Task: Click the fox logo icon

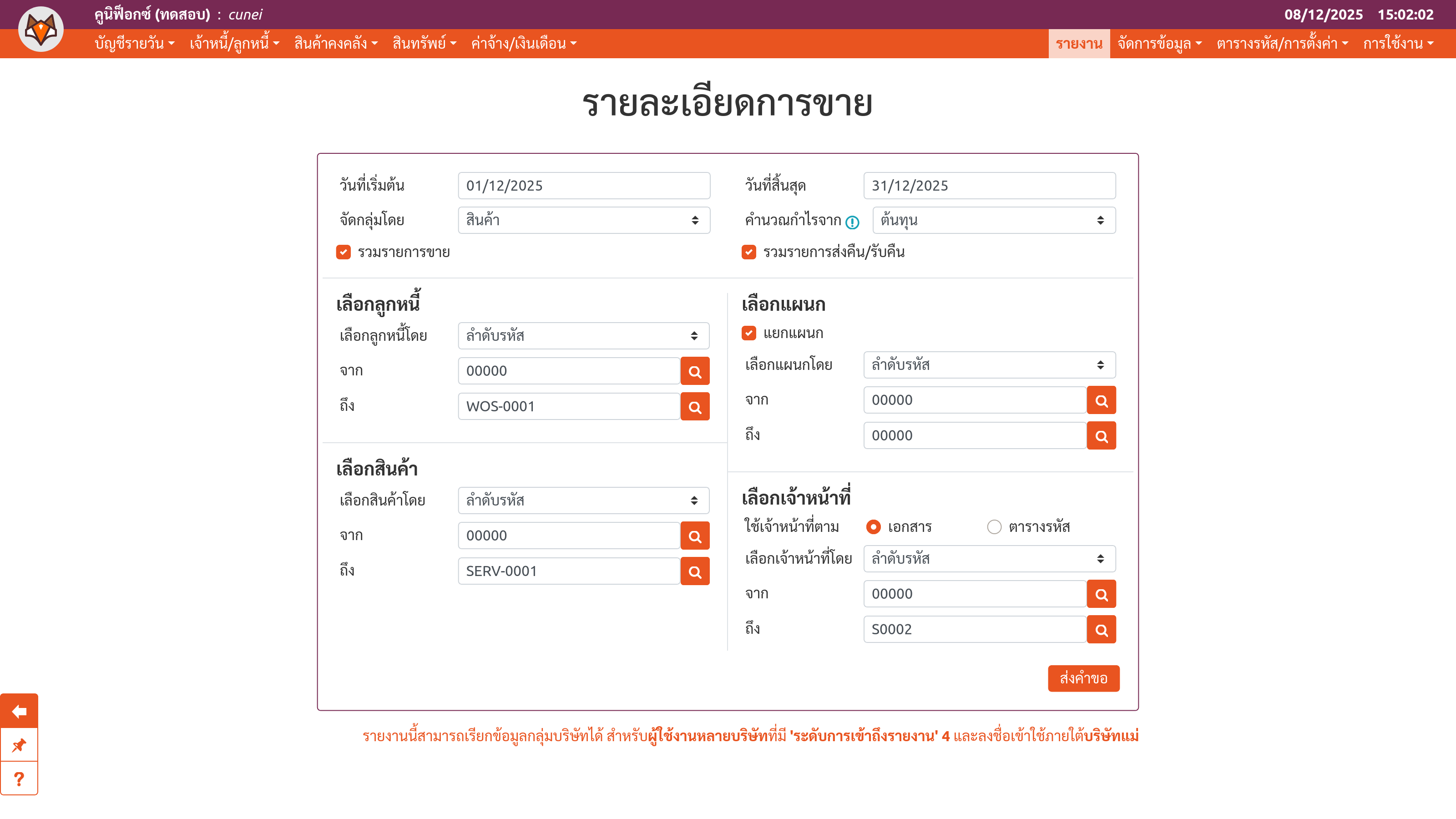Action: click(x=40, y=30)
